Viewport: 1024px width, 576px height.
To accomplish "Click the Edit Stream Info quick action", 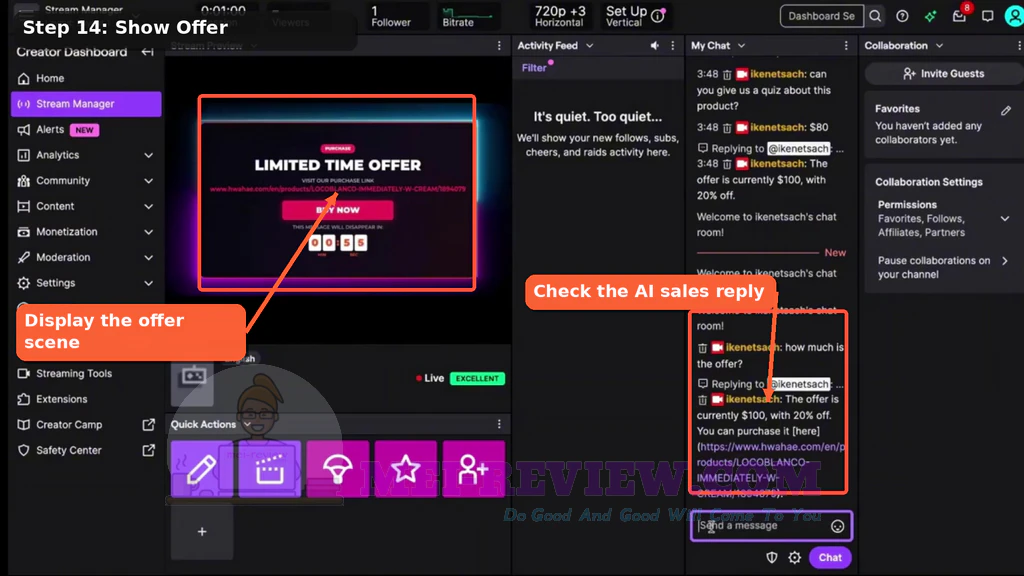I will coord(202,468).
